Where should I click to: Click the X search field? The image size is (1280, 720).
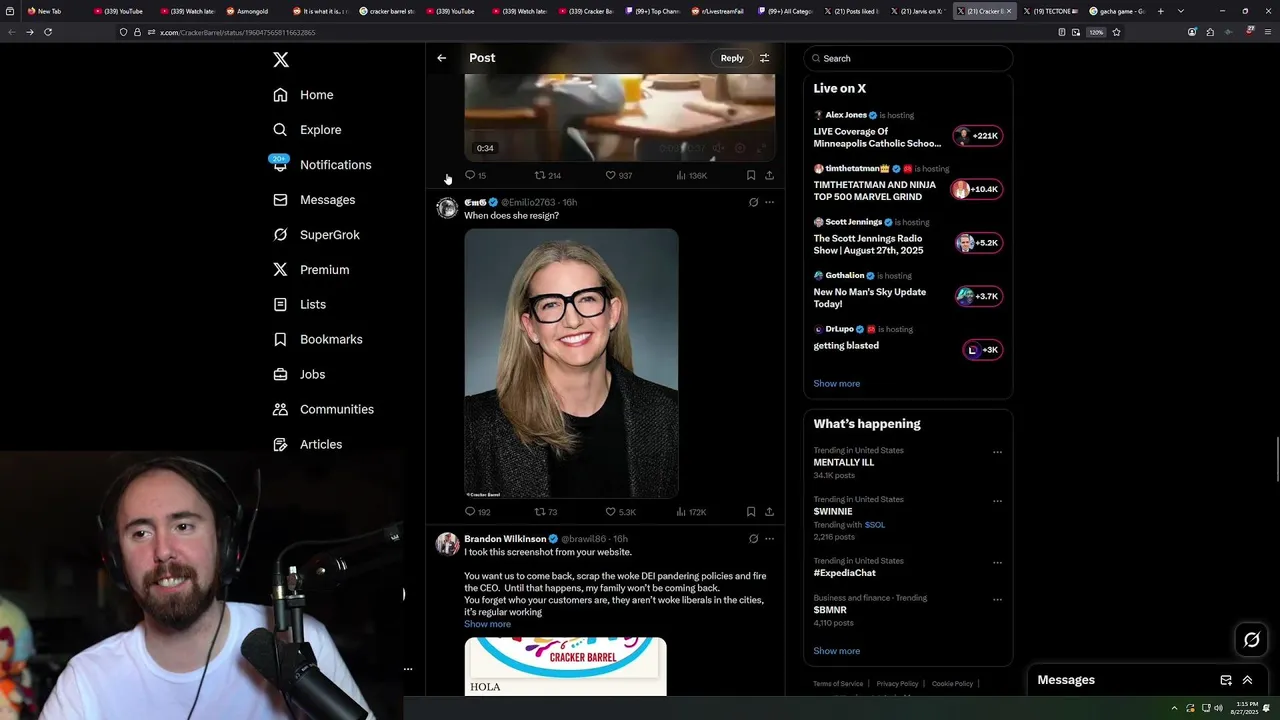point(908,58)
